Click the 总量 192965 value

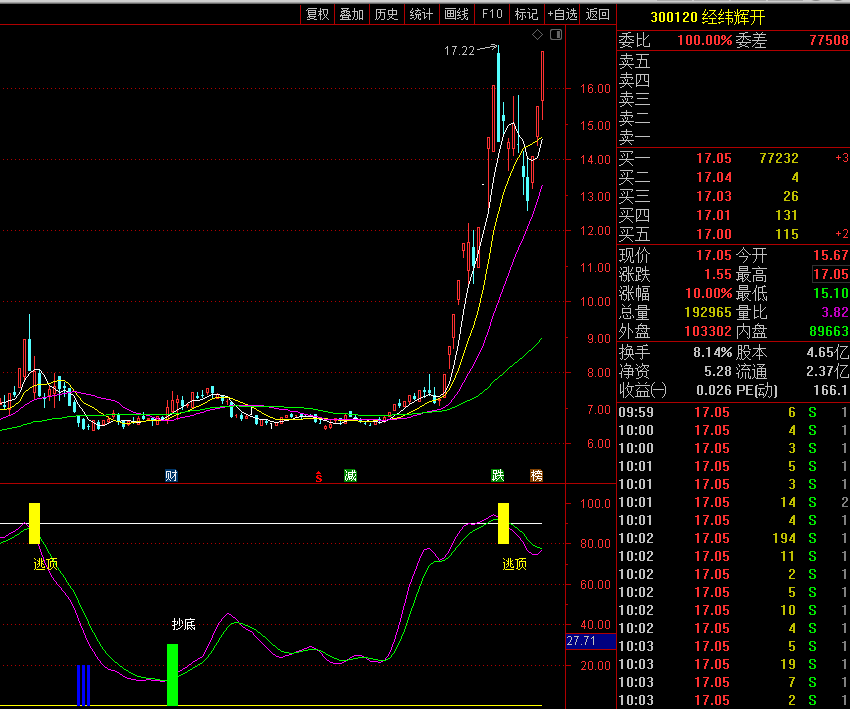(x=708, y=312)
